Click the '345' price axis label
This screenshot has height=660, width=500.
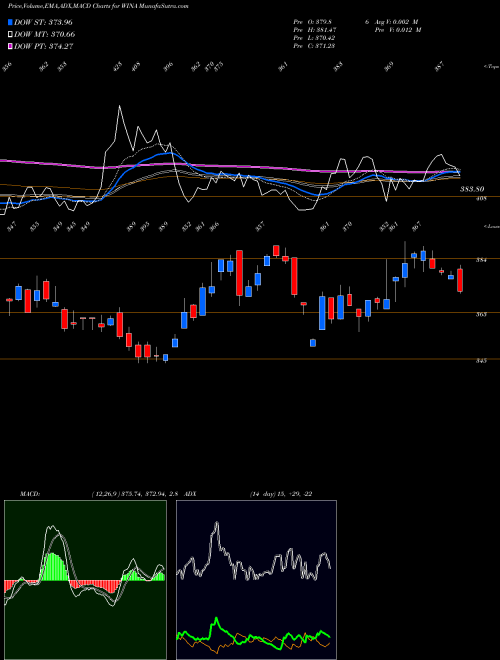(x=481, y=361)
